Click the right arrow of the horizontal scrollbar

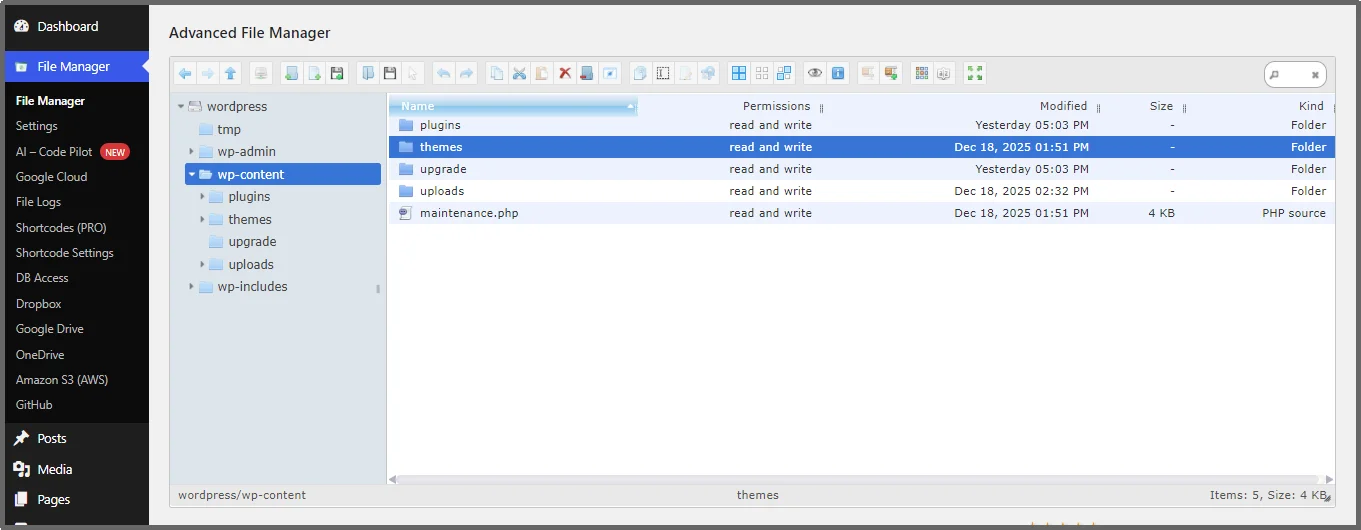1329,480
